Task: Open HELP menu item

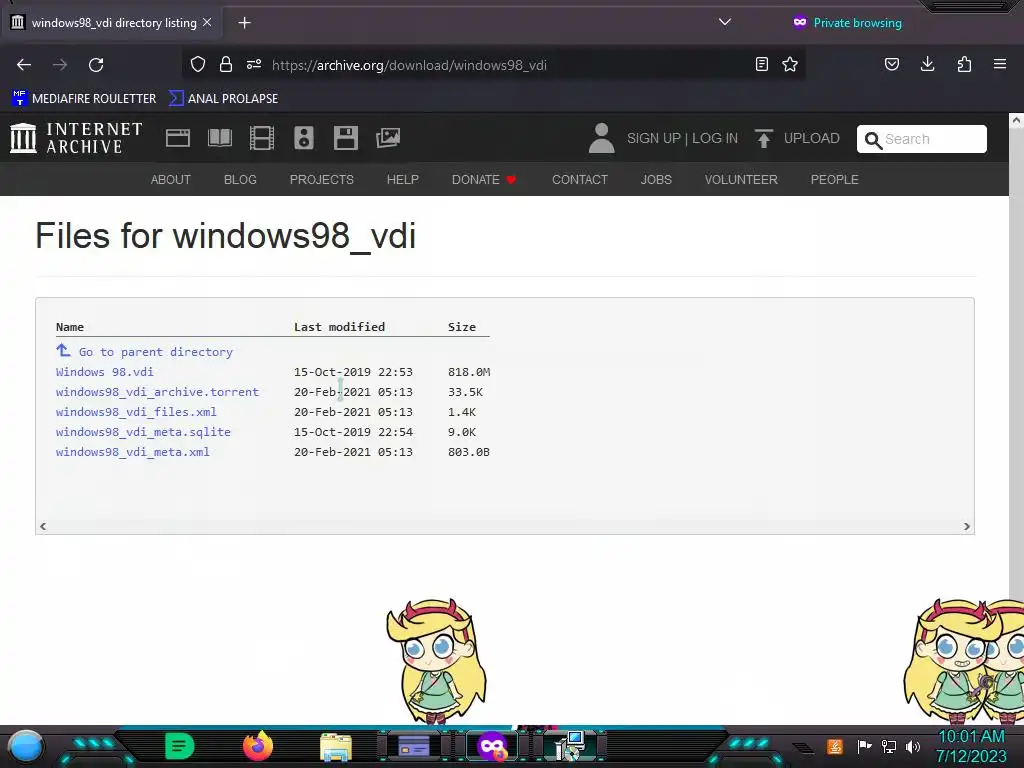Action: tap(402, 180)
